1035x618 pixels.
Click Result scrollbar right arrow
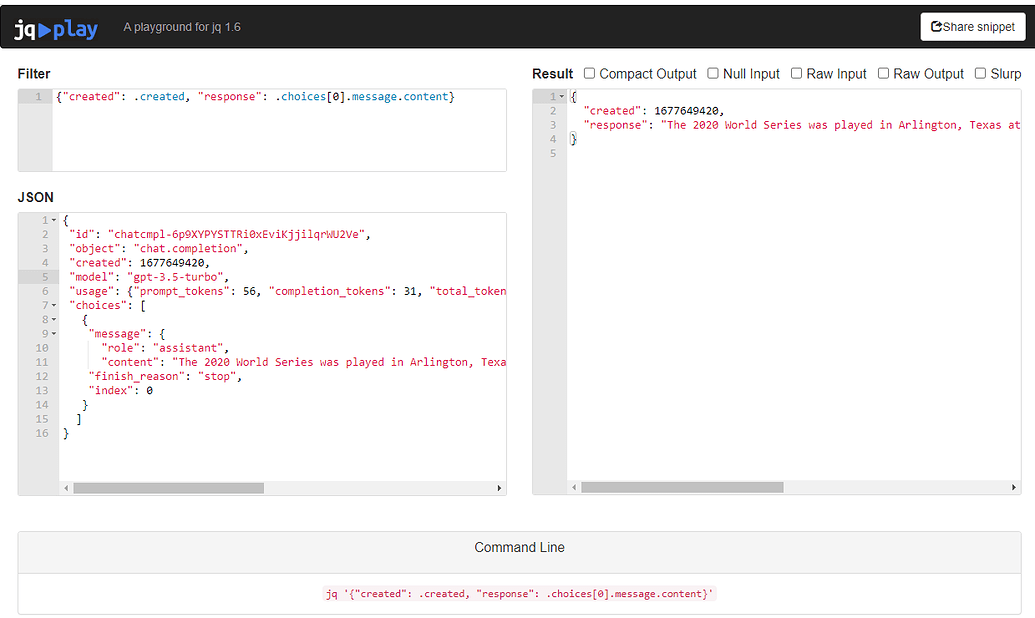coord(1014,487)
